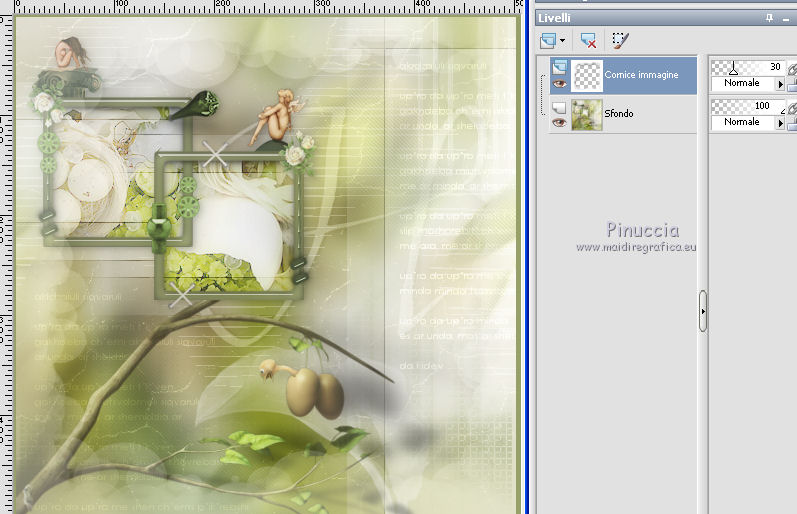797x514 pixels.
Task: Hide the Cornice immagine layer
Action: (x=560, y=83)
